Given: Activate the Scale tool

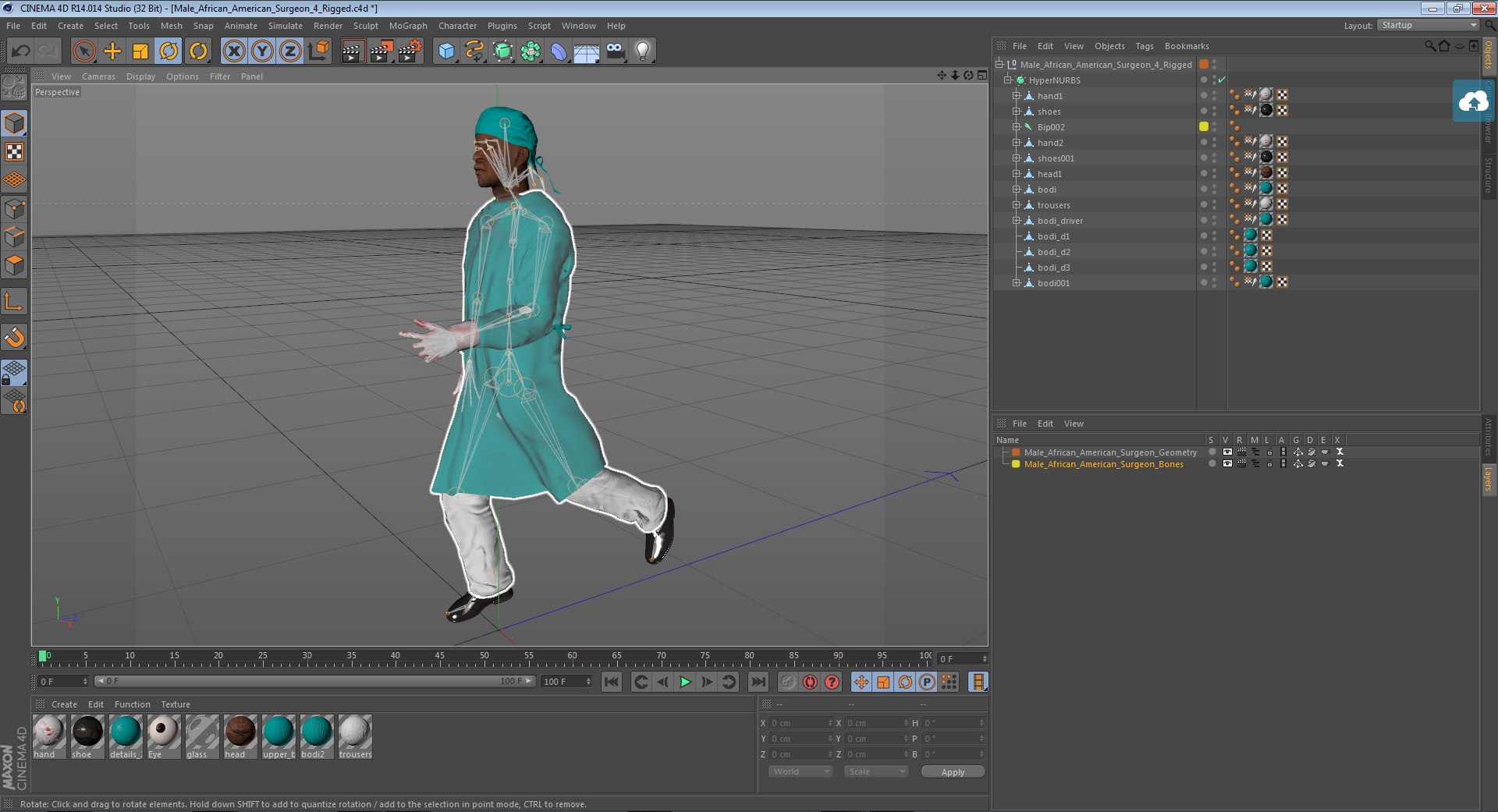Looking at the screenshot, I should pos(140,51).
